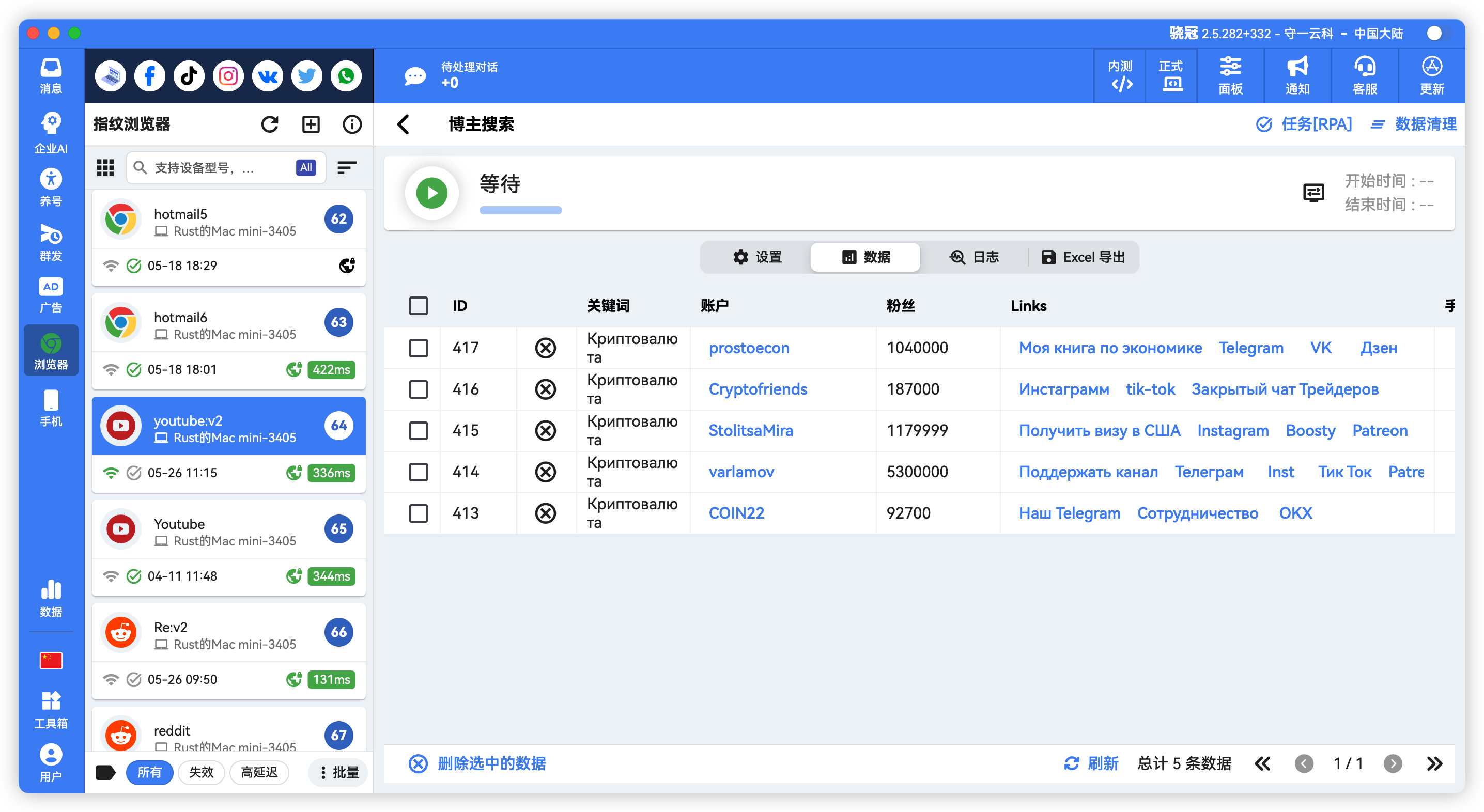Select the 群发 icon in the sidebar
1484x812 pixels.
tap(51, 242)
